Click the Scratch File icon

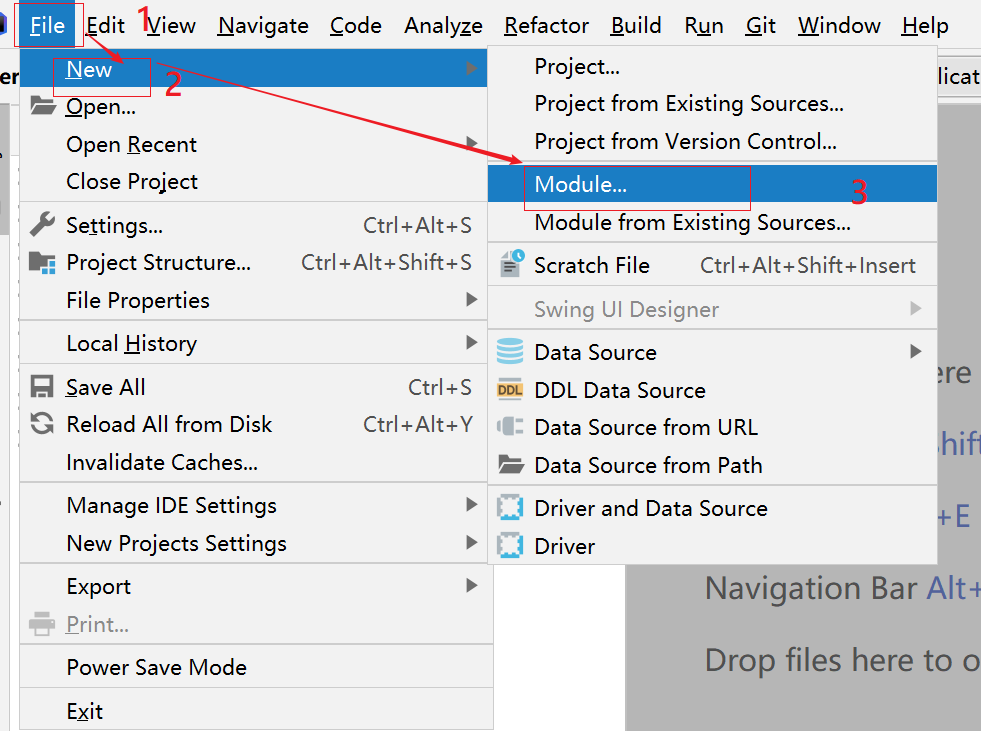coord(512,263)
